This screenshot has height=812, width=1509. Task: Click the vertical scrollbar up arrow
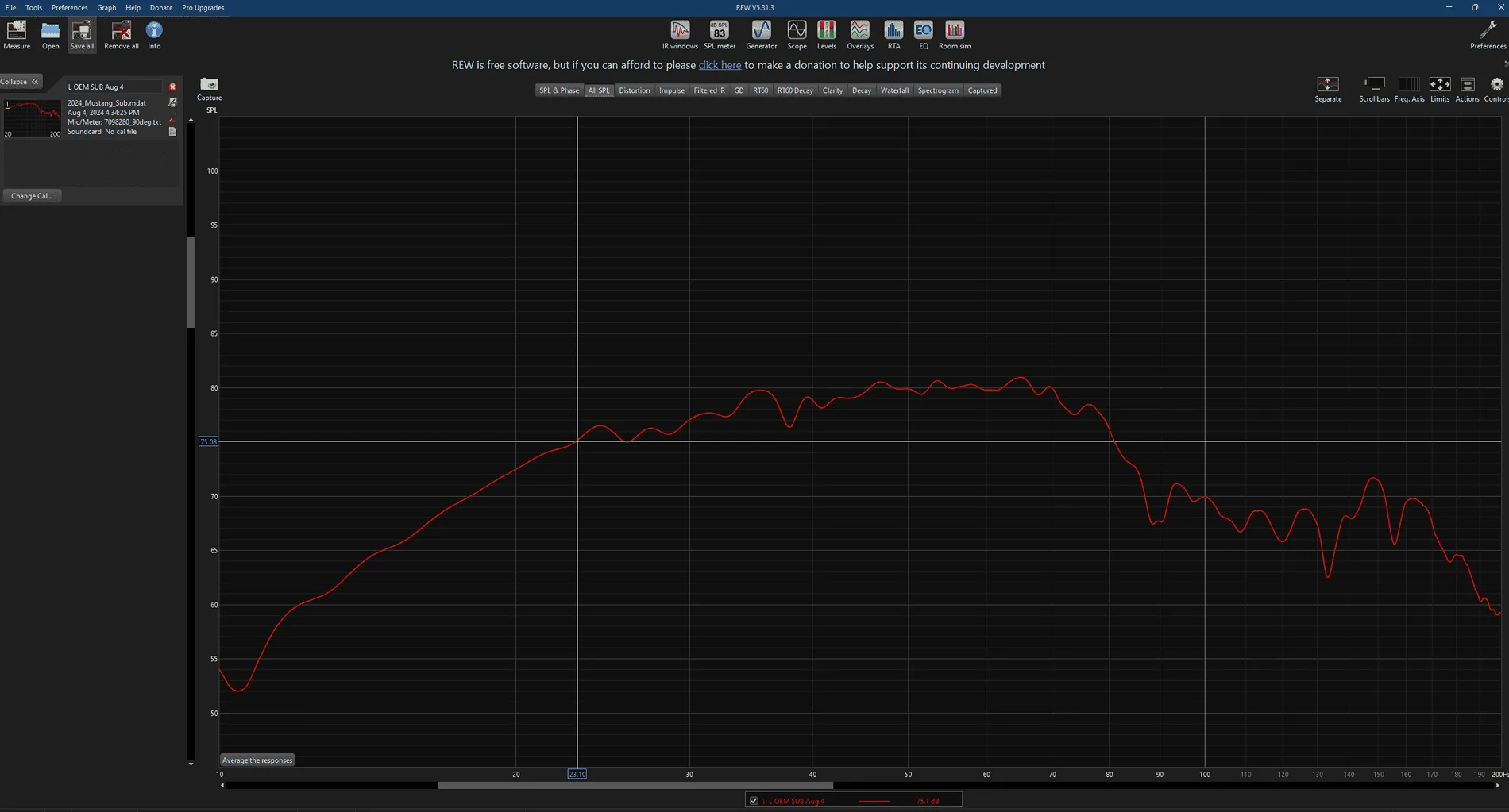pos(191,120)
